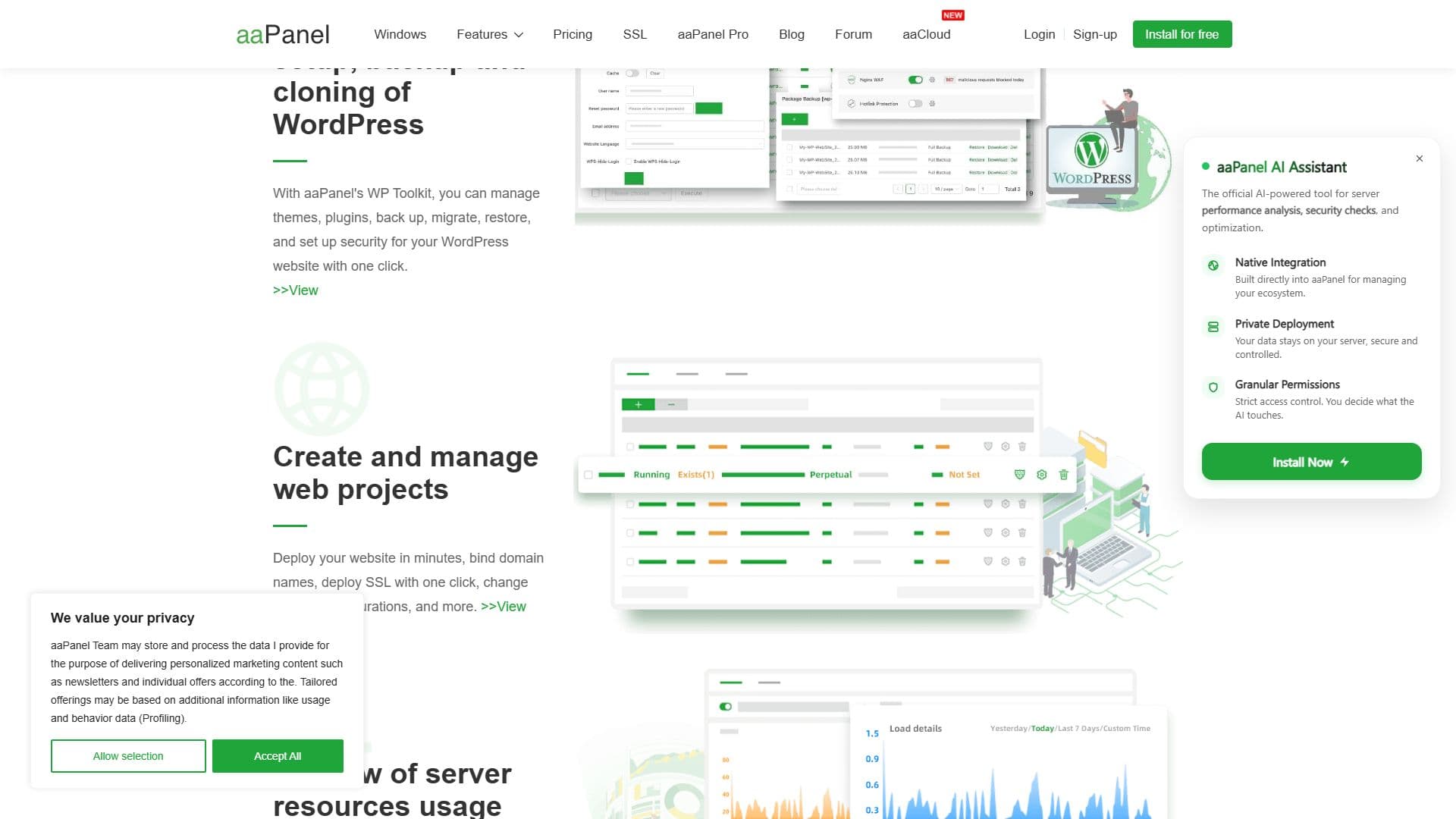Click Allow selection button
This screenshot has height=819, width=1456.
(128, 756)
